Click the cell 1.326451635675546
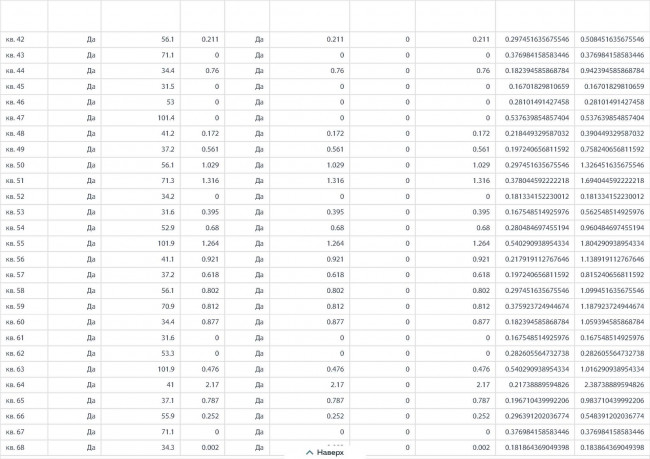This screenshot has height=459, width=650. (x=612, y=165)
